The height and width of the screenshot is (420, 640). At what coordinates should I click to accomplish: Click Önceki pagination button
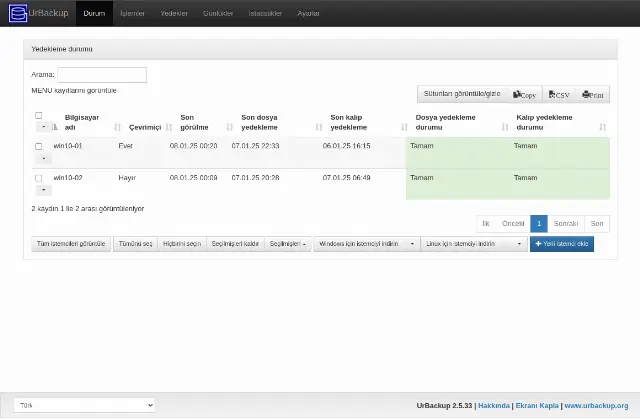[513, 224]
